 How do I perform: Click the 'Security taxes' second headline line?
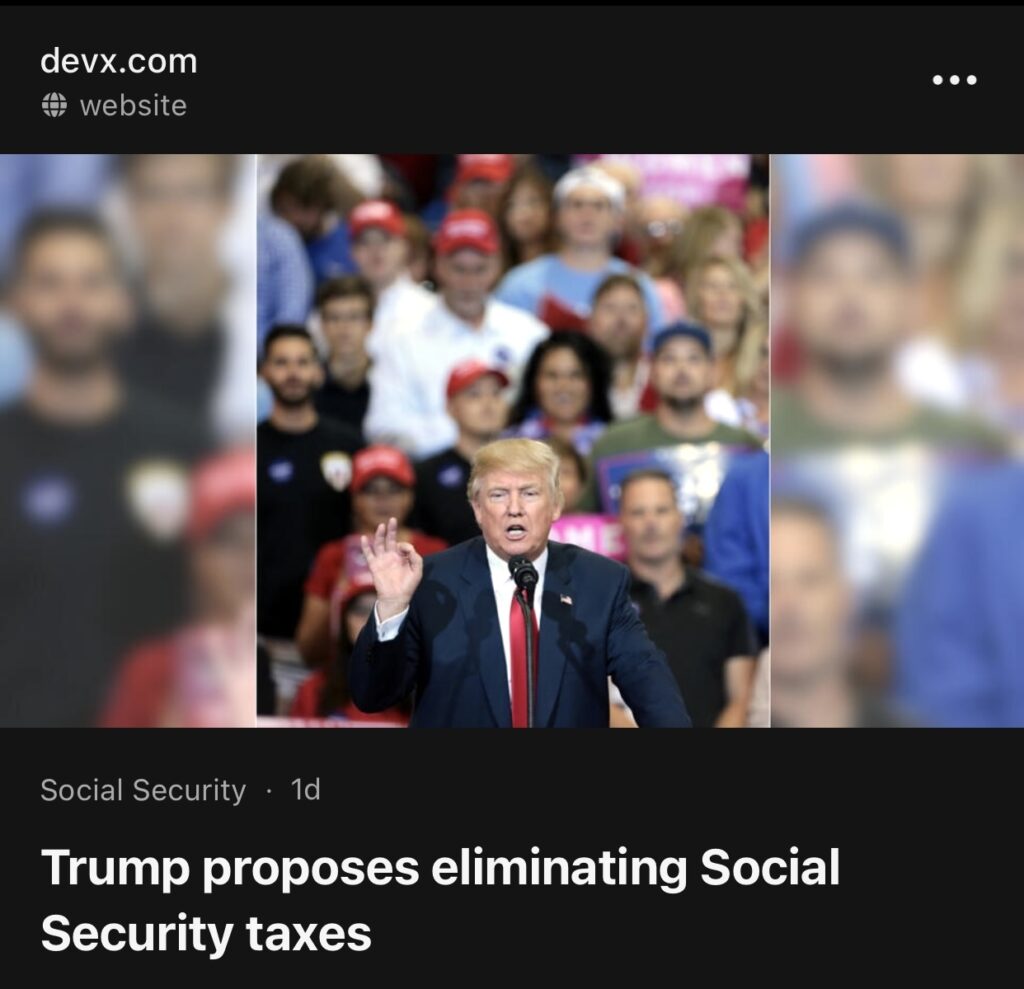[x=206, y=933]
